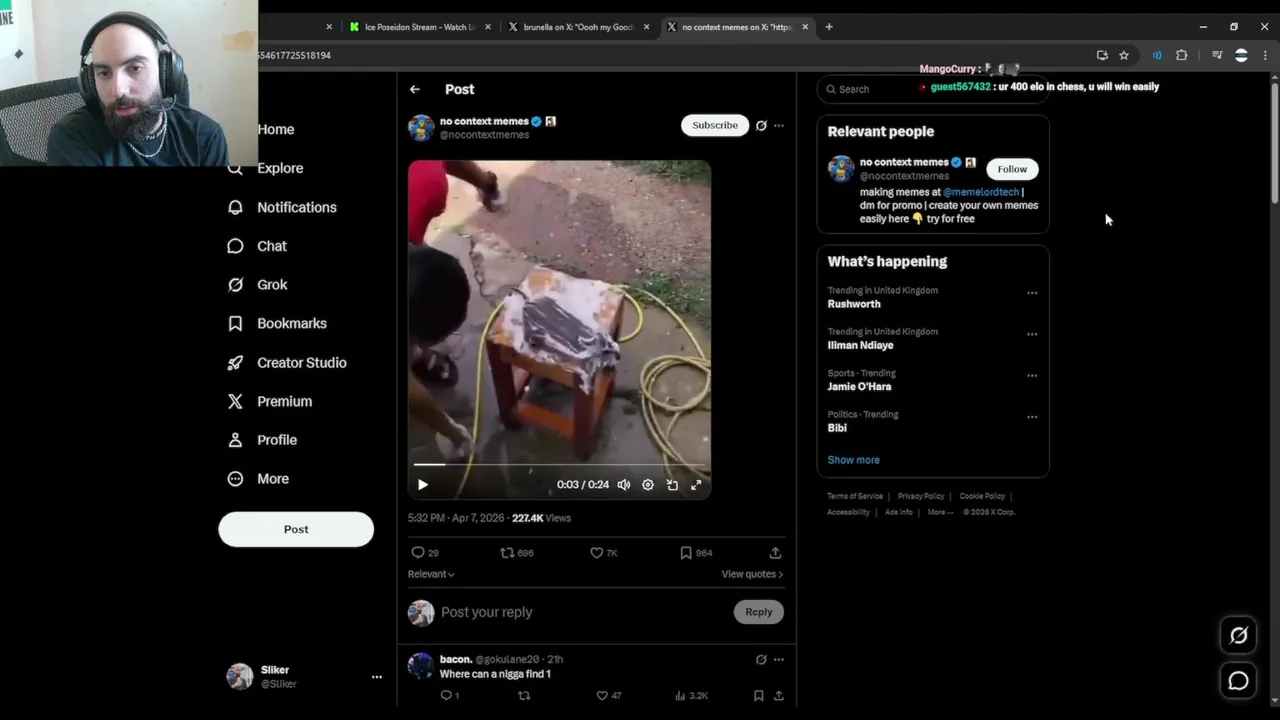Click Show more under What's happening
Viewport: 1280px width, 720px height.
click(x=853, y=460)
